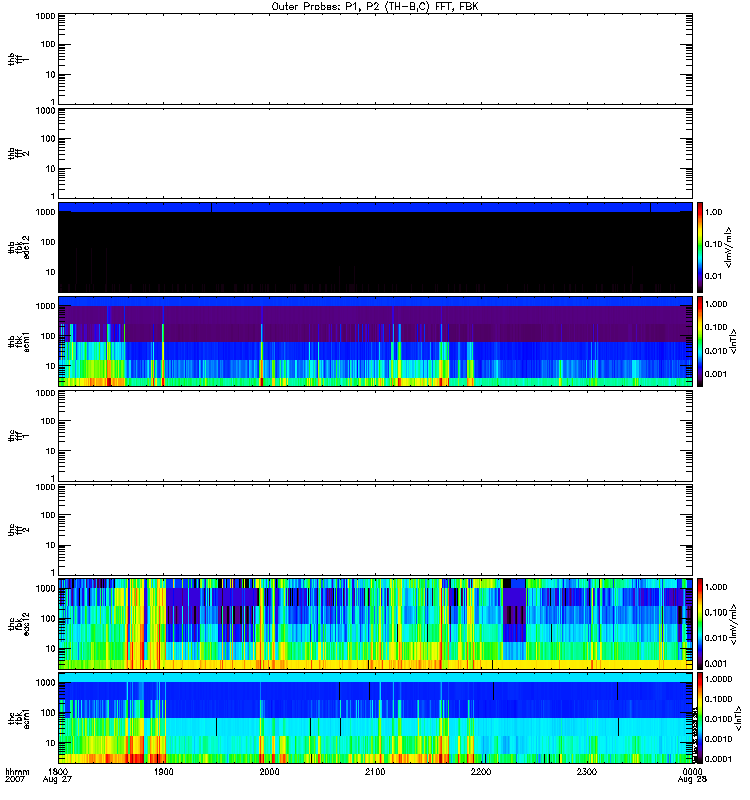The image size is (750, 800).
Task: Click the 1900 time axis label
Action: click(x=164, y=773)
